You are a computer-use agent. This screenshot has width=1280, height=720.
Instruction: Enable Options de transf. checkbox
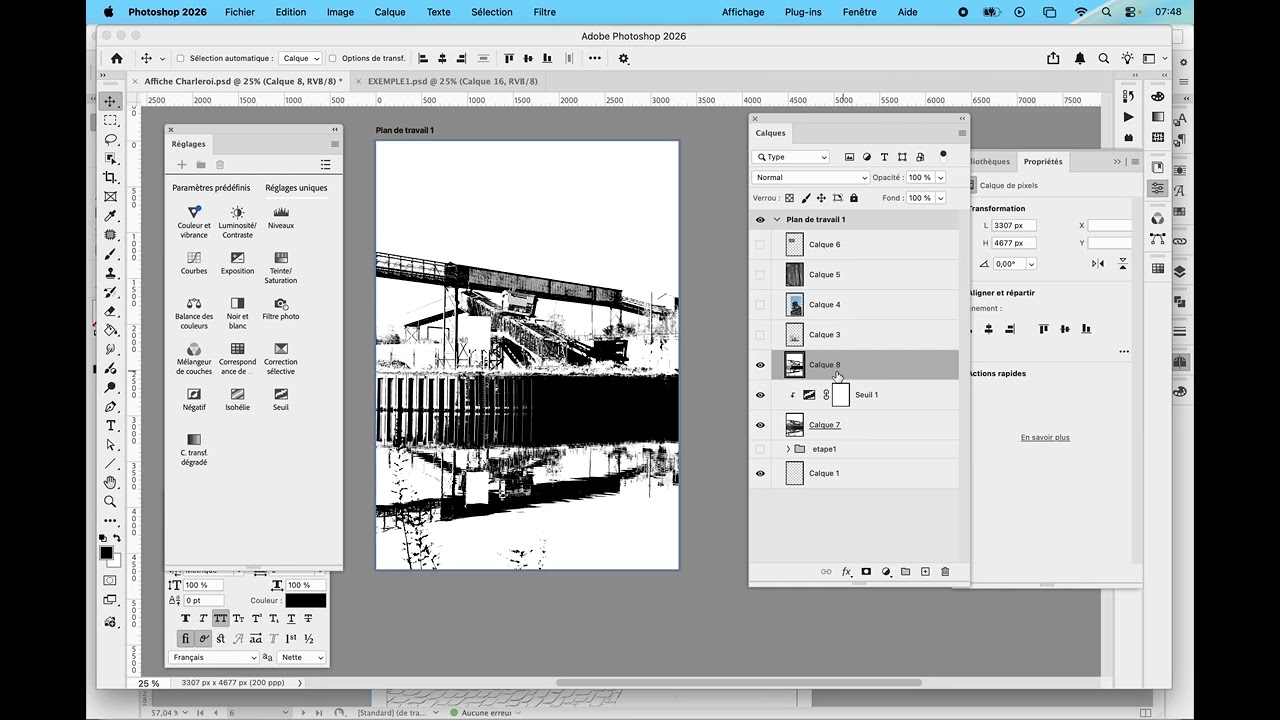tap(333, 59)
